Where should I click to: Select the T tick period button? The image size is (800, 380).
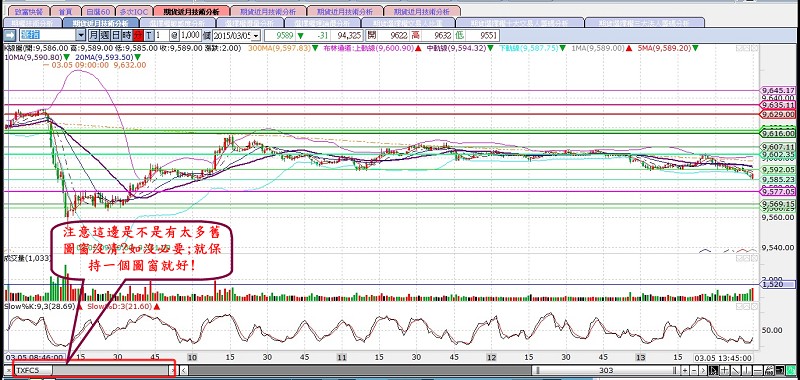[x=148, y=35]
